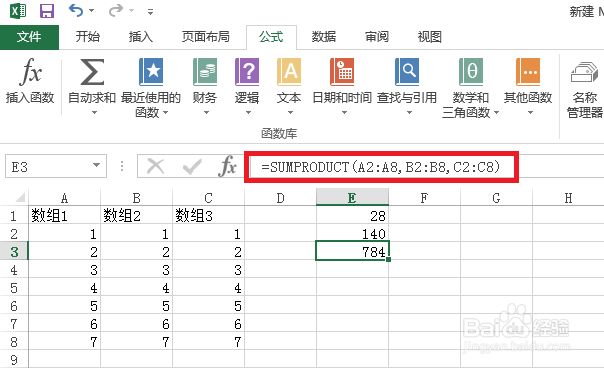Customize Quick Access Toolbar dropdown
Image resolution: width=604 pixels, height=368 pixels.
click(150, 12)
